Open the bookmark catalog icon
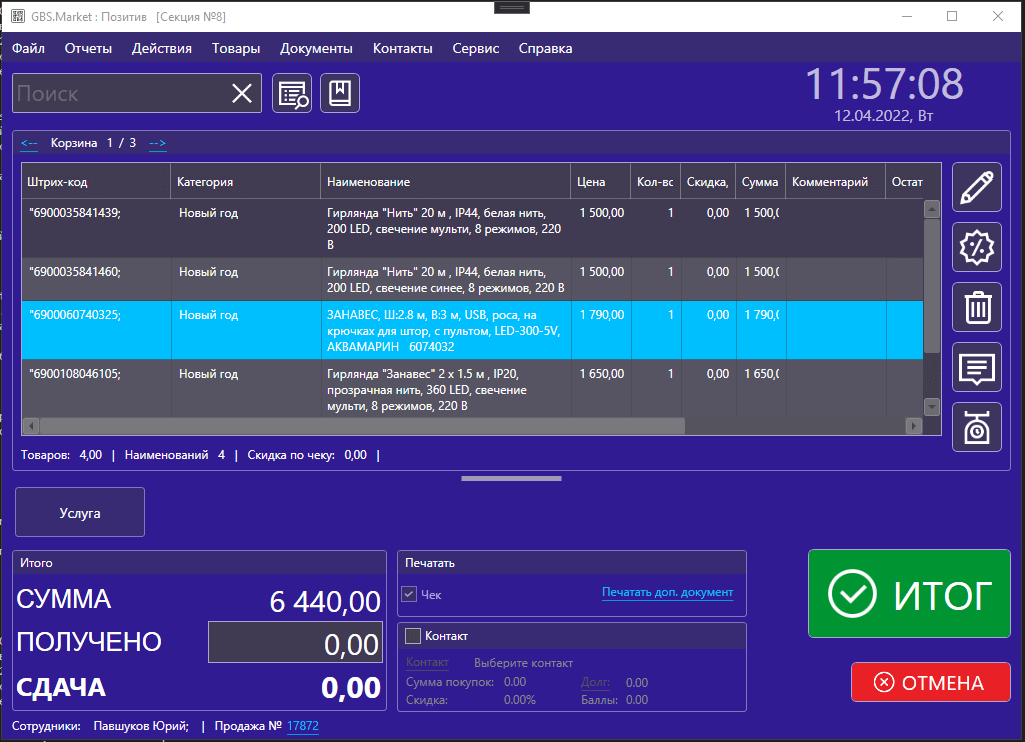The image size is (1025, 742). pos(340,94)
